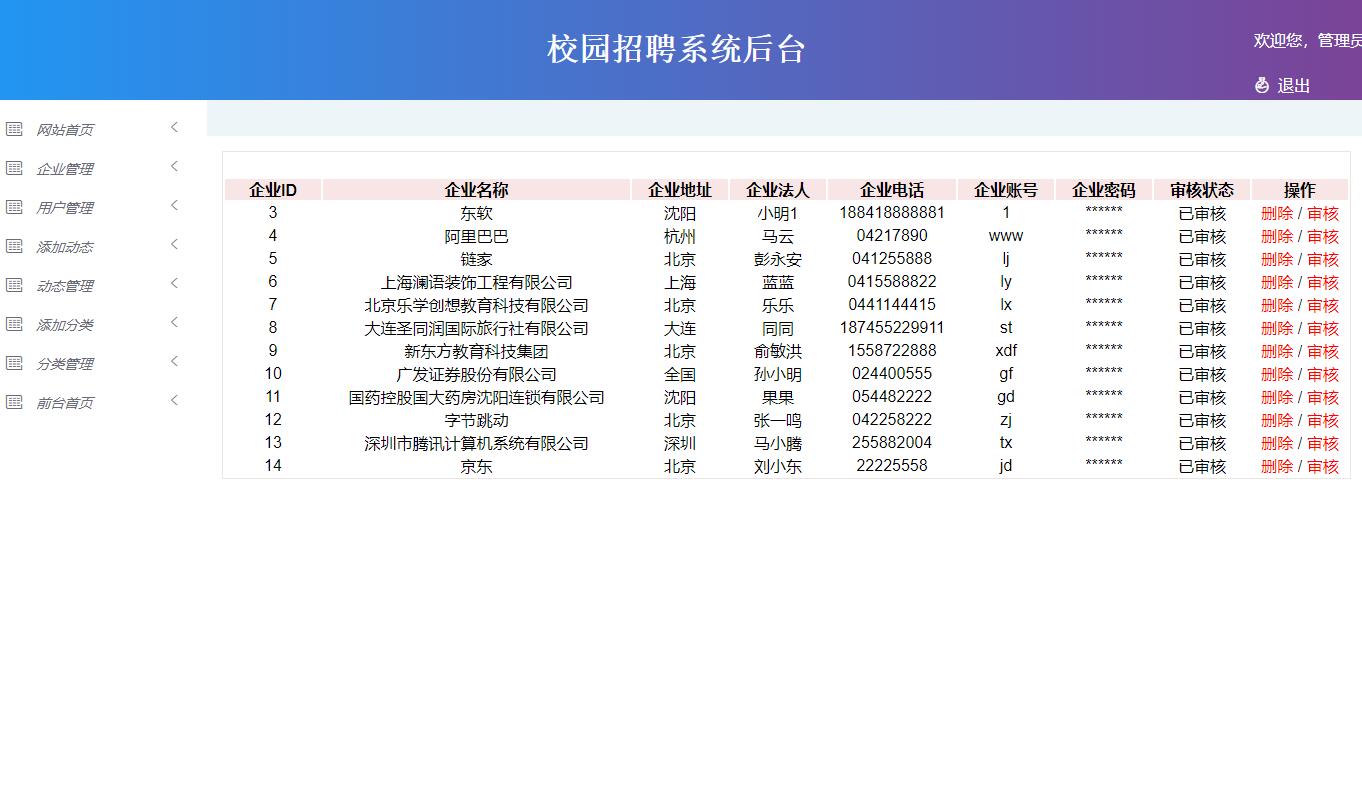Click the 用户管理 sidebar icon
Screen dimensions: 1362x812
click(x=14, y=206)
